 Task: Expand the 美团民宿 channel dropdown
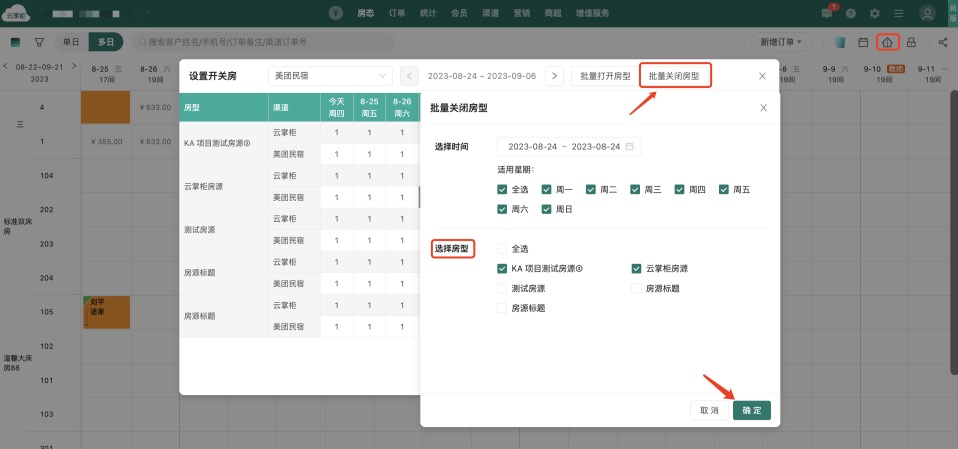tap(331, 76)
